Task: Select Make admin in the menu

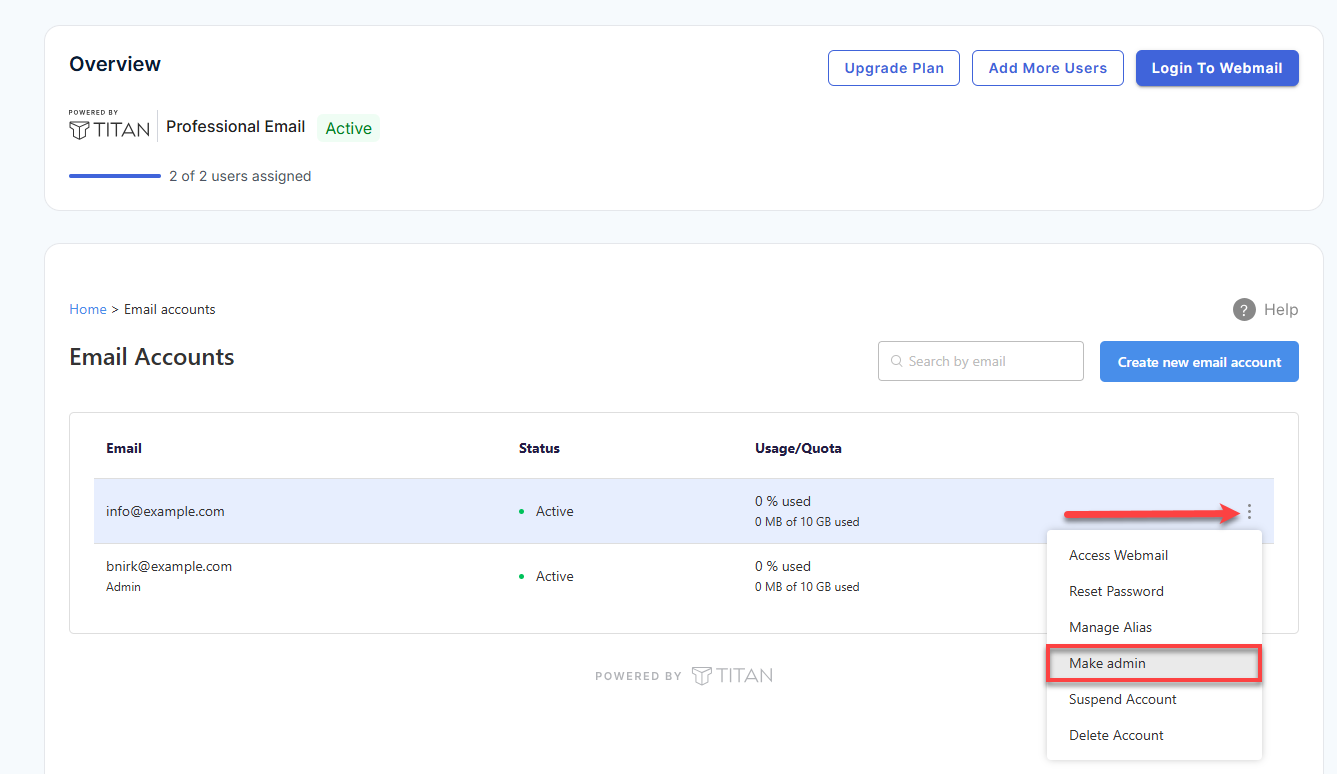Action: 1154,663
